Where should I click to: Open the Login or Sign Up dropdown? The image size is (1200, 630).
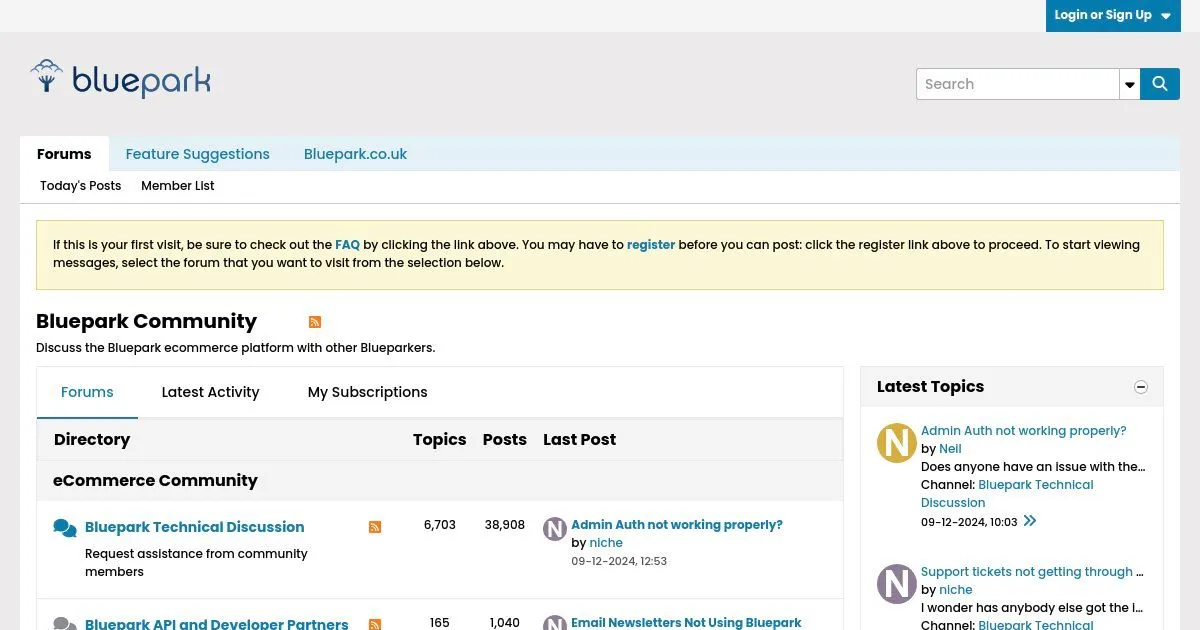1113,15
